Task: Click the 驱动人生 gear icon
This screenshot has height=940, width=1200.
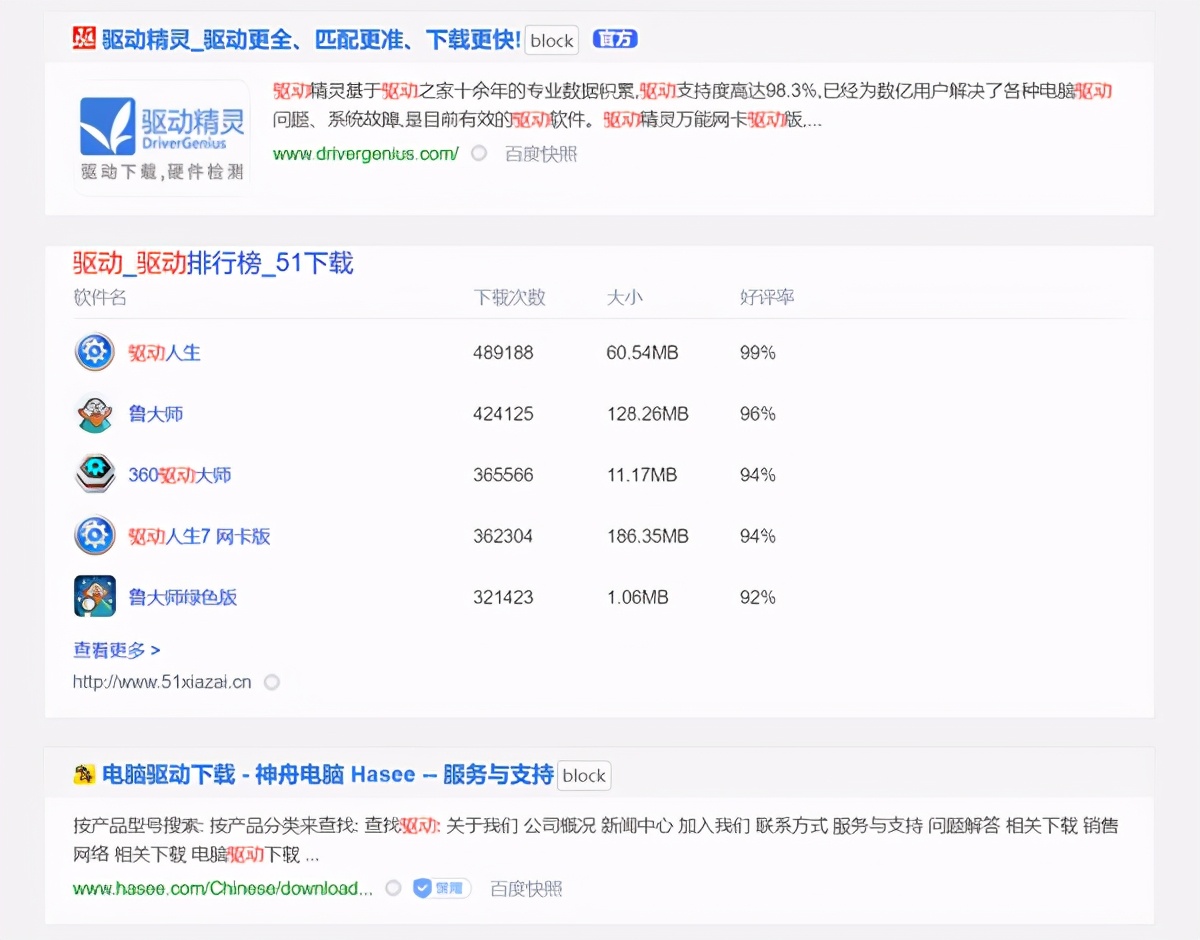Action: coord(95,352)
